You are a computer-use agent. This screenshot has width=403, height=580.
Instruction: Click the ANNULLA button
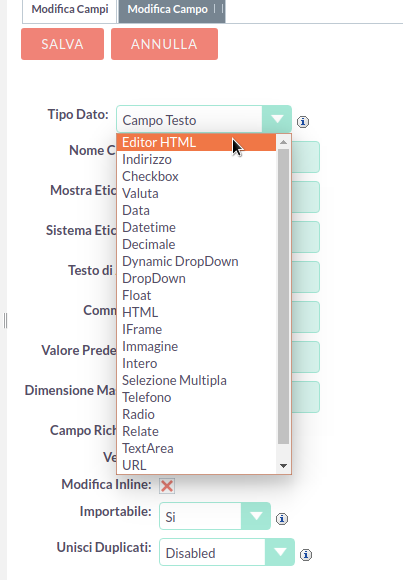click(164, 44)
